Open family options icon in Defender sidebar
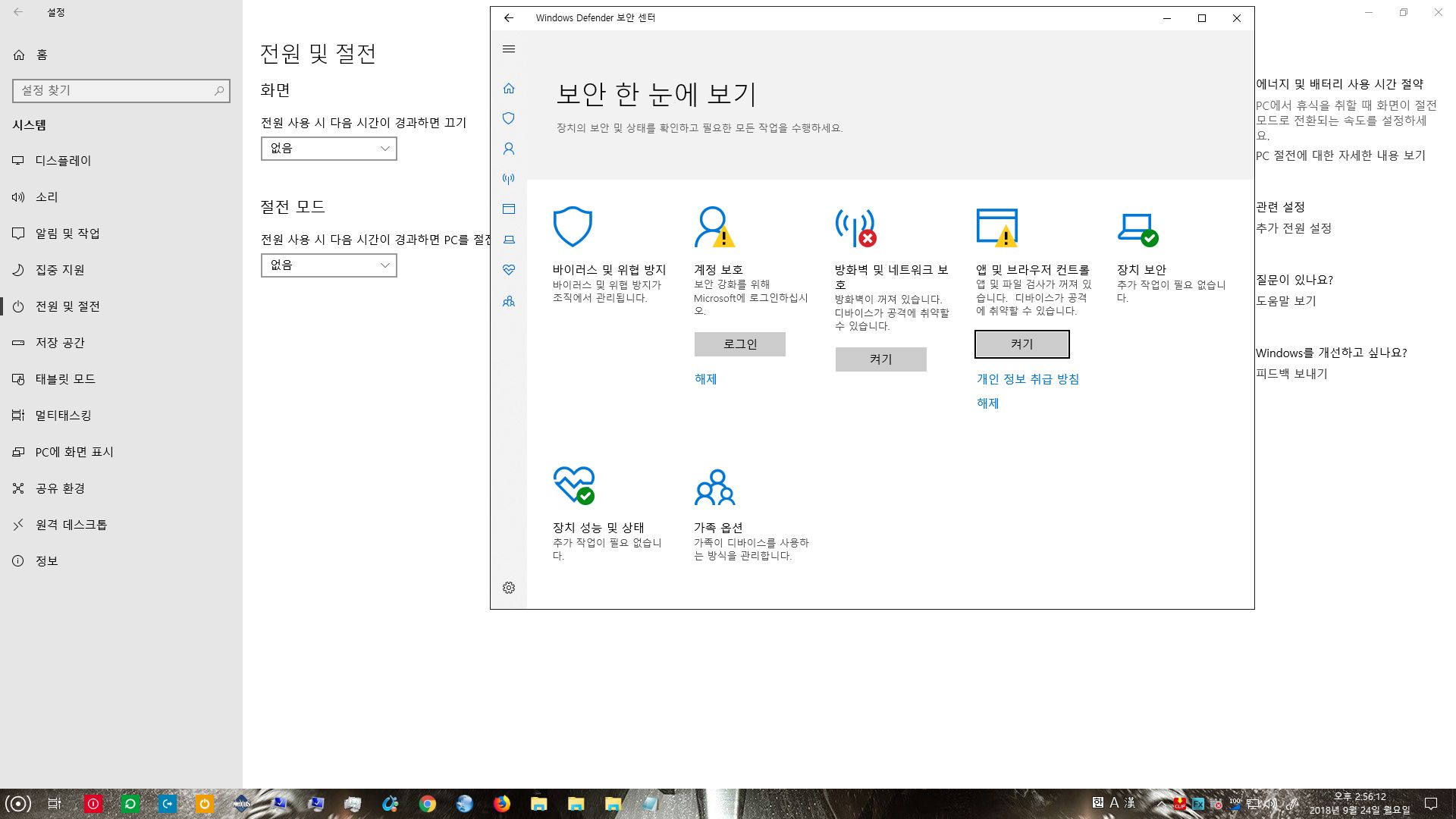 click(x=509, y=301)
